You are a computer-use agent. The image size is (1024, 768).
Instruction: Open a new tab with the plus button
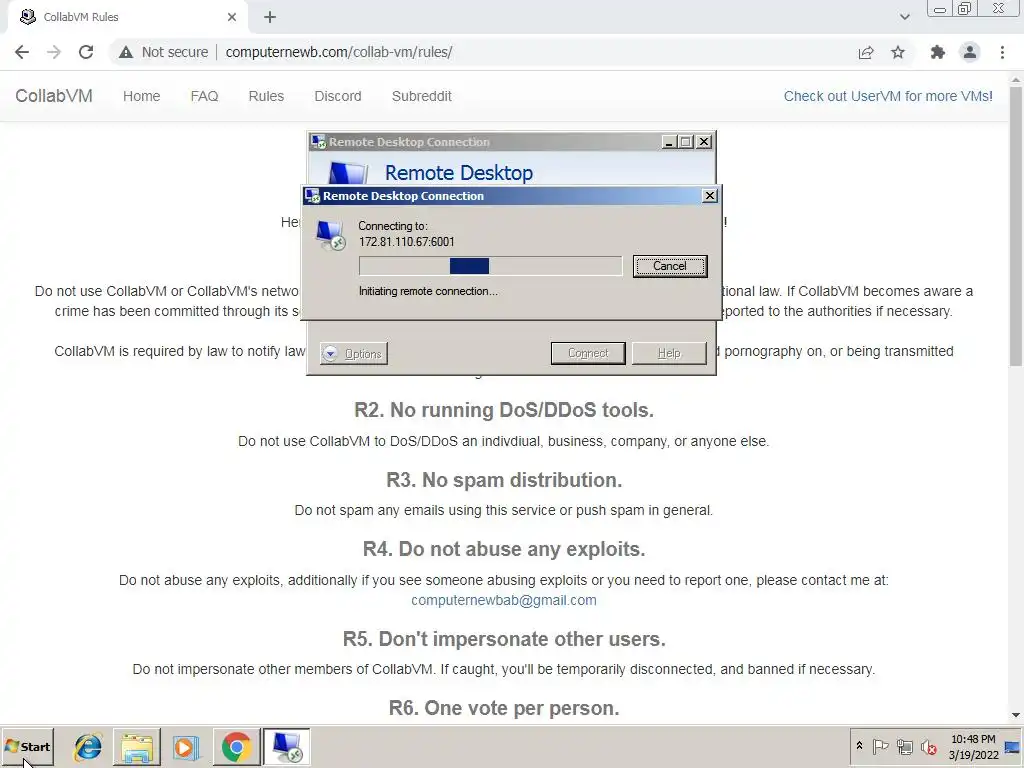tap(270, 18)
